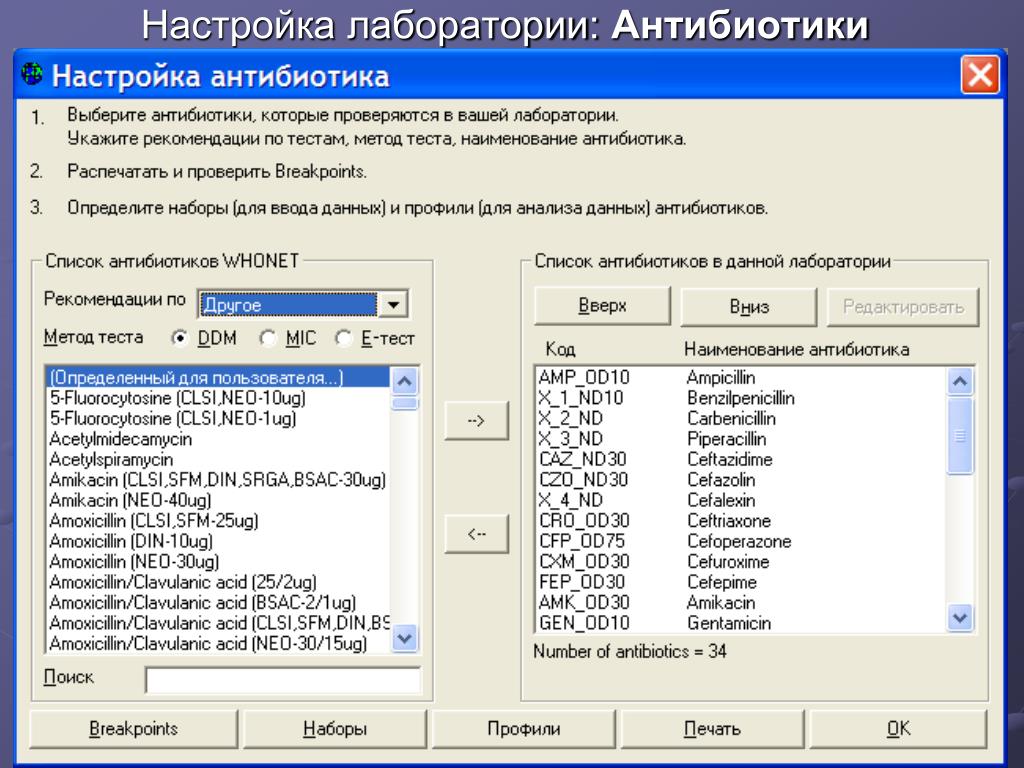Select AMK_OD30 Amikacin row
Screen dimensions: 1024x768
click(x=741, y=602)
